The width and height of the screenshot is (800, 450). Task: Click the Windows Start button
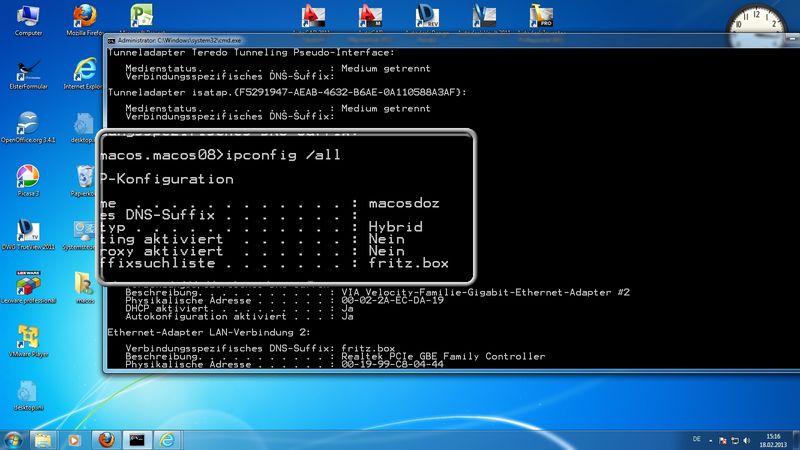14,439
